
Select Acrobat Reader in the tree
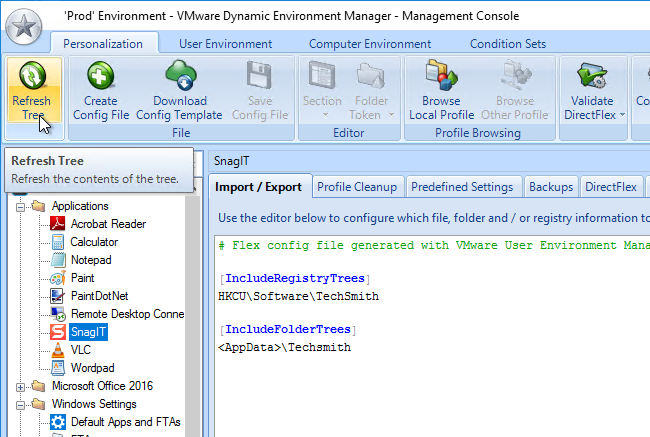[x=108, y=224]
